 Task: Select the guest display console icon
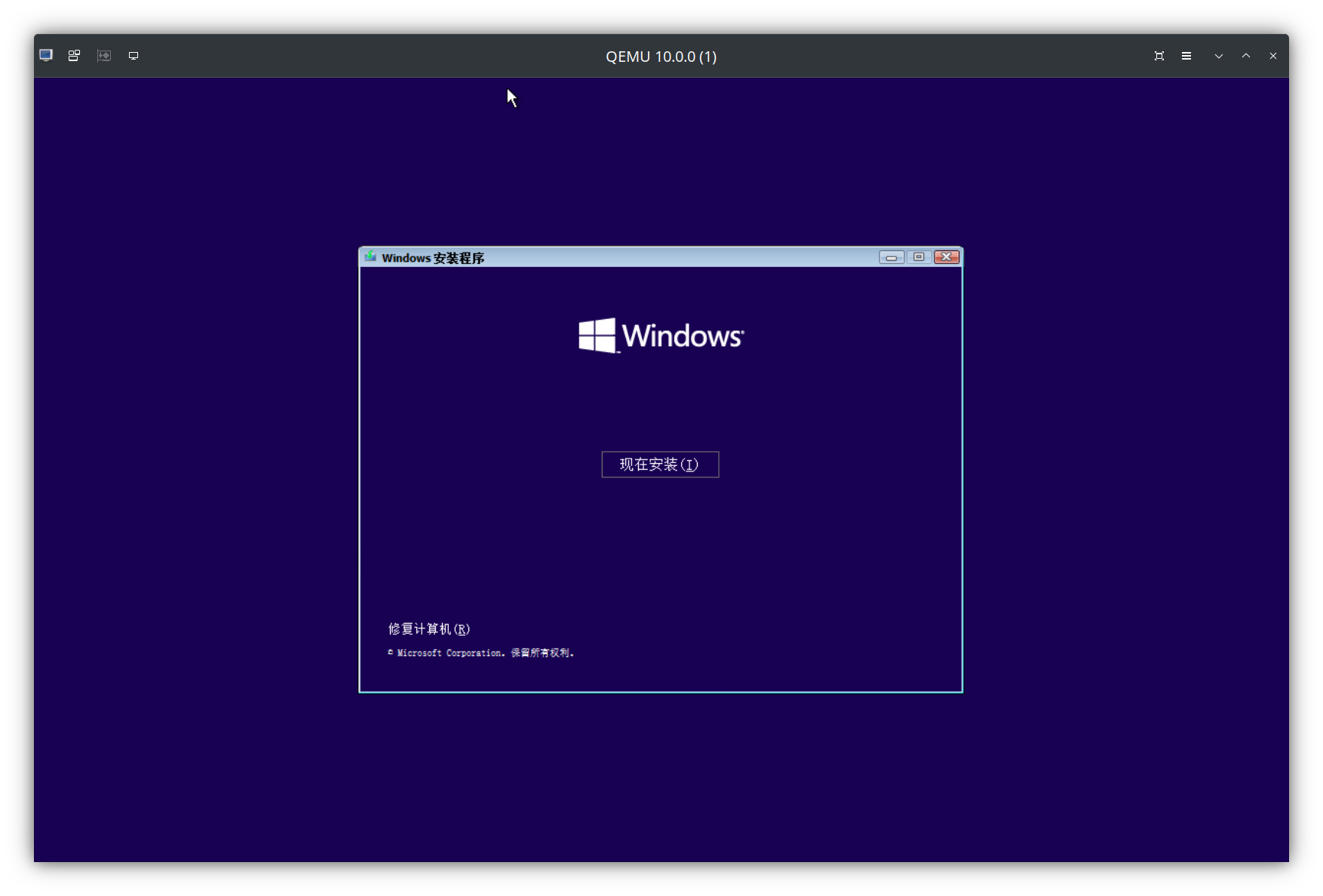click(46, 55)
